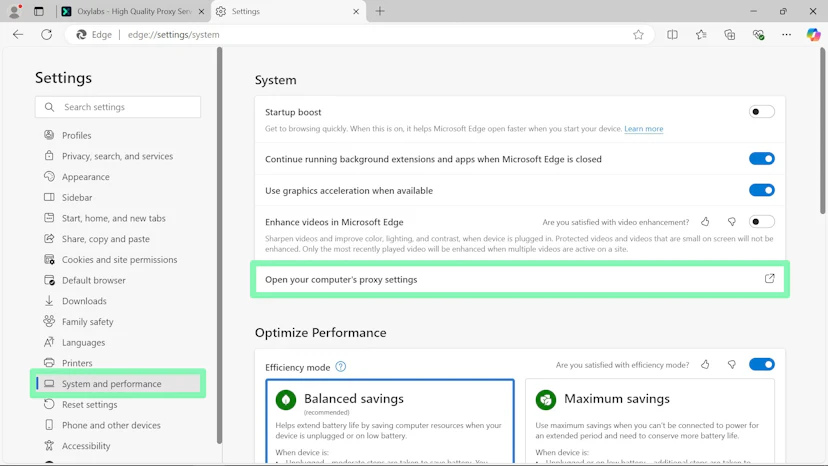Select the Settings tab
The height and width of the screenshot is (466, 828).
coord(288,11)
